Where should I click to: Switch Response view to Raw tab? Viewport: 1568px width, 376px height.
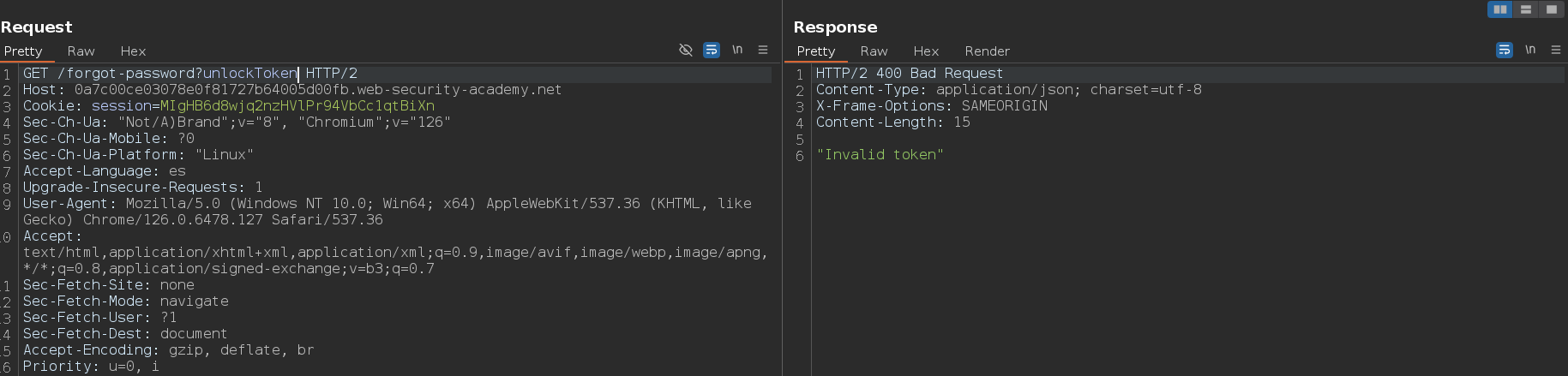874,51
